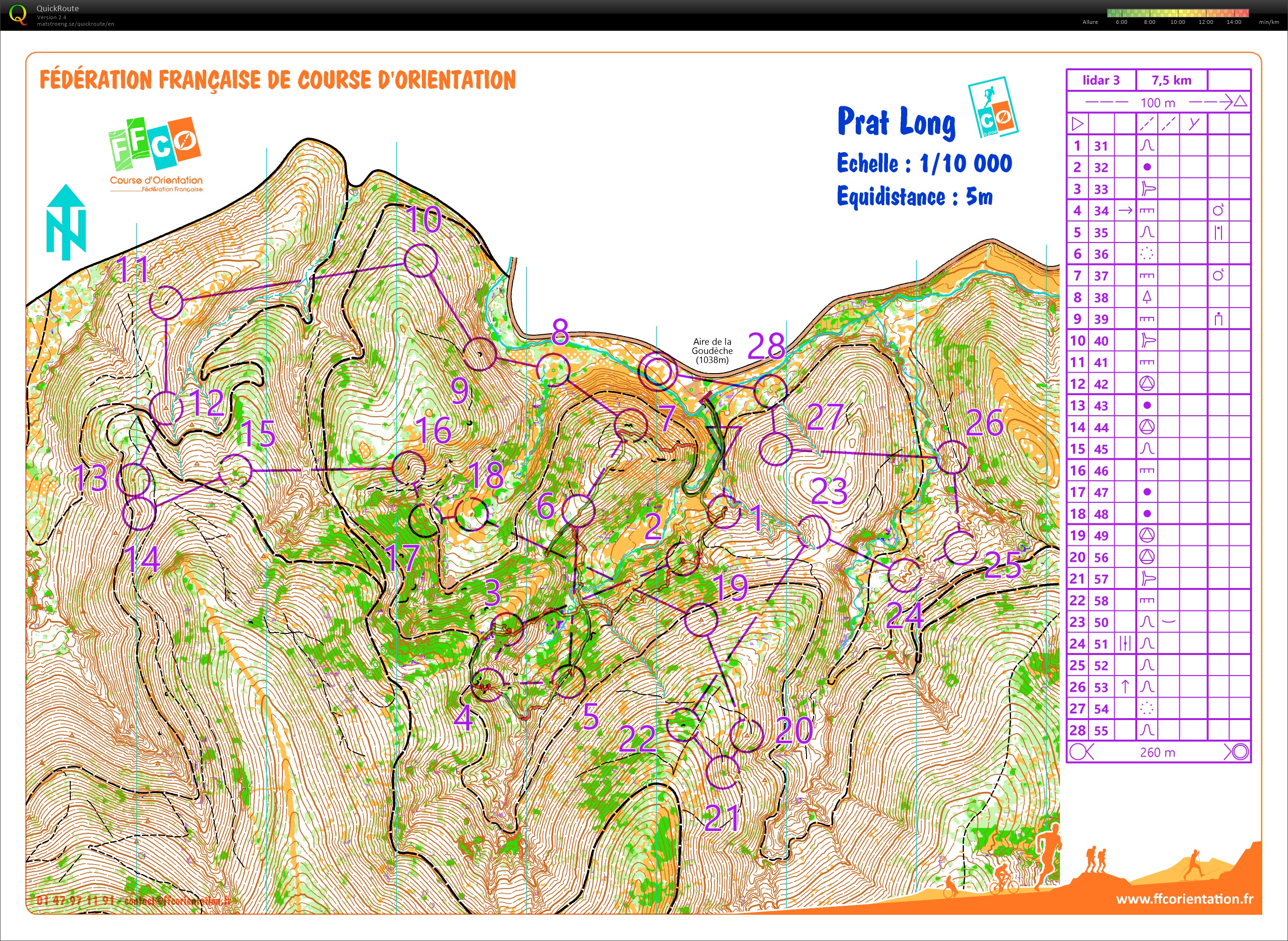Image resolution: width=1288 pixels, height=941 pixels.
Task: Click the contact@ffcorientation.fr email address
Action: tap(178, 901)
